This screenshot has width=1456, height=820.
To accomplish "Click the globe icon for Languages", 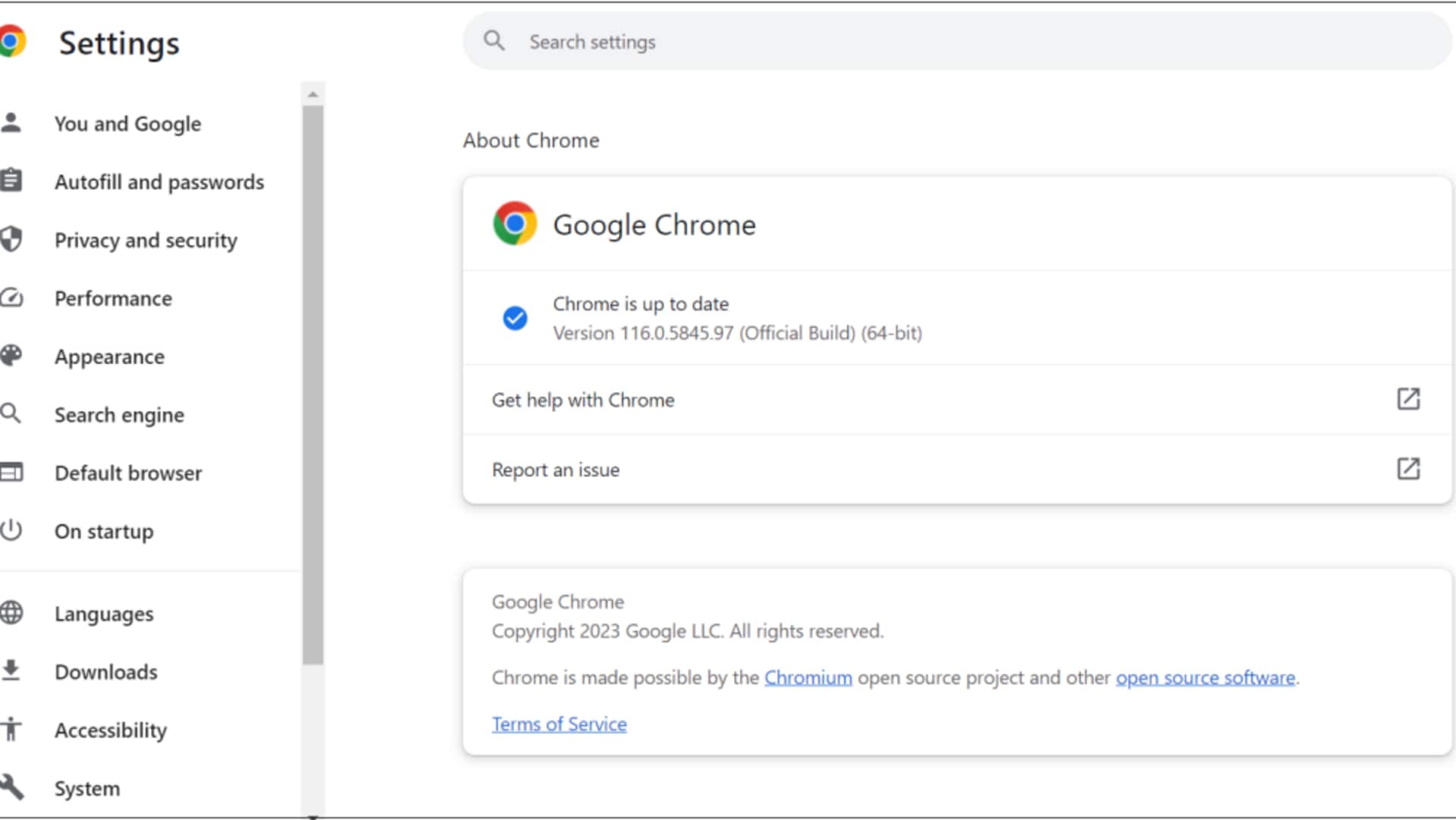I will pos(11,613).
